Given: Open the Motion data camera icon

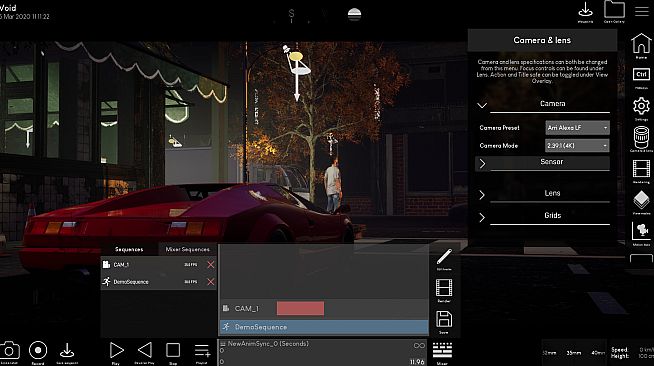Looking at the screenshot, I should pos(641,231).
